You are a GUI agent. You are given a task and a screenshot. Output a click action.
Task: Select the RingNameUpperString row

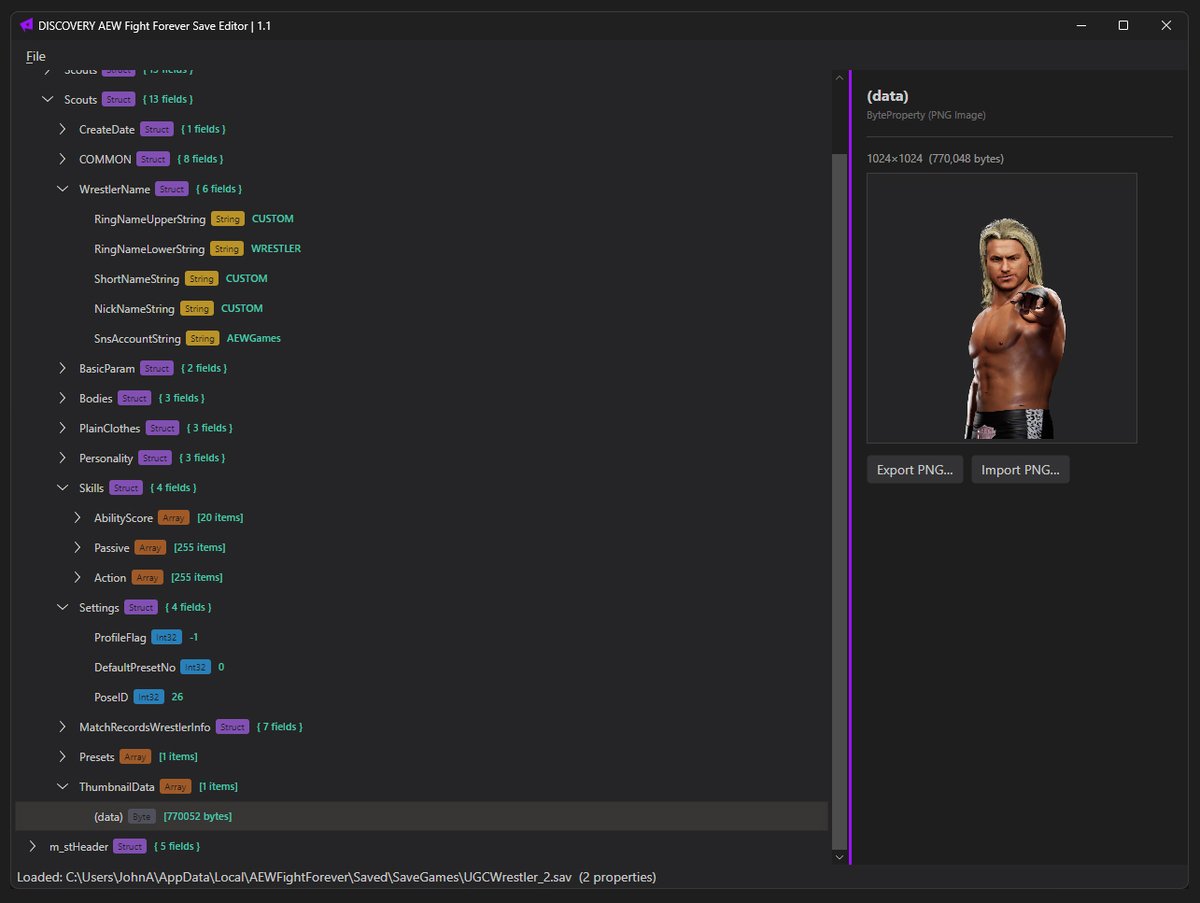pos(422,219)
